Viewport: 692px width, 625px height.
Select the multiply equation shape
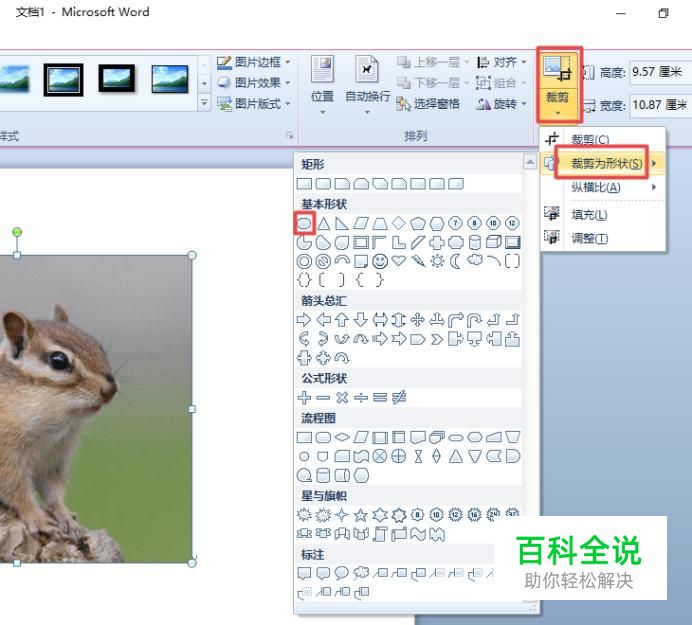[x=342, y=398]
